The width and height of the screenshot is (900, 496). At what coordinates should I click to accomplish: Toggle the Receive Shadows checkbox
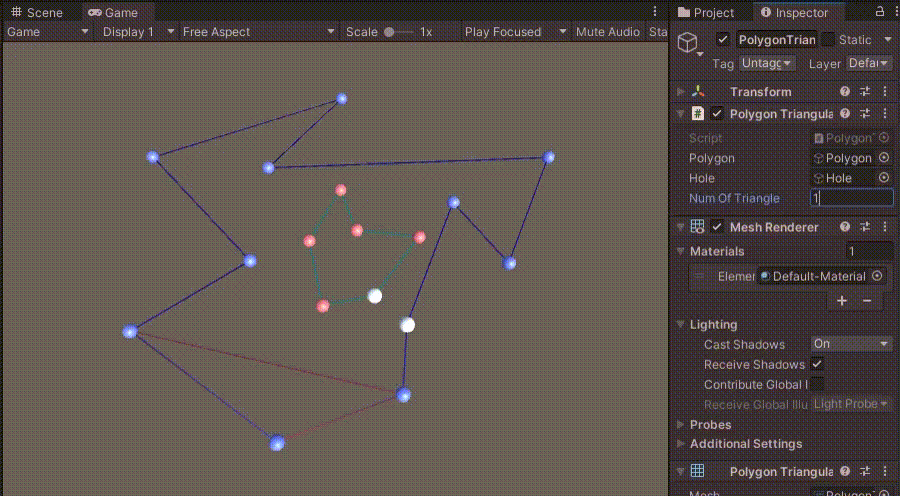tap(817, 364)
